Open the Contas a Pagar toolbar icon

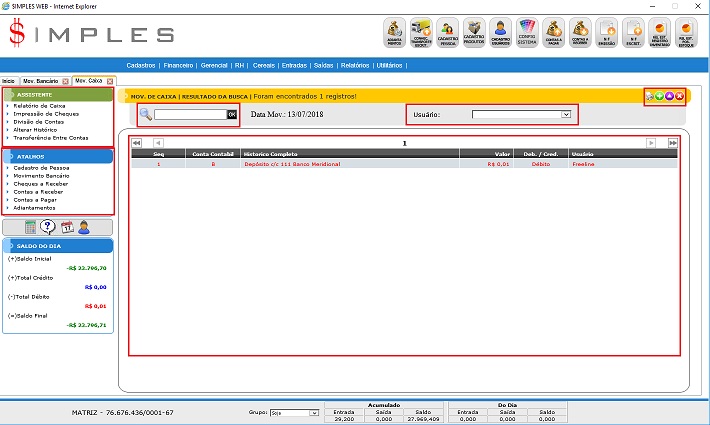tap(553, 33)
